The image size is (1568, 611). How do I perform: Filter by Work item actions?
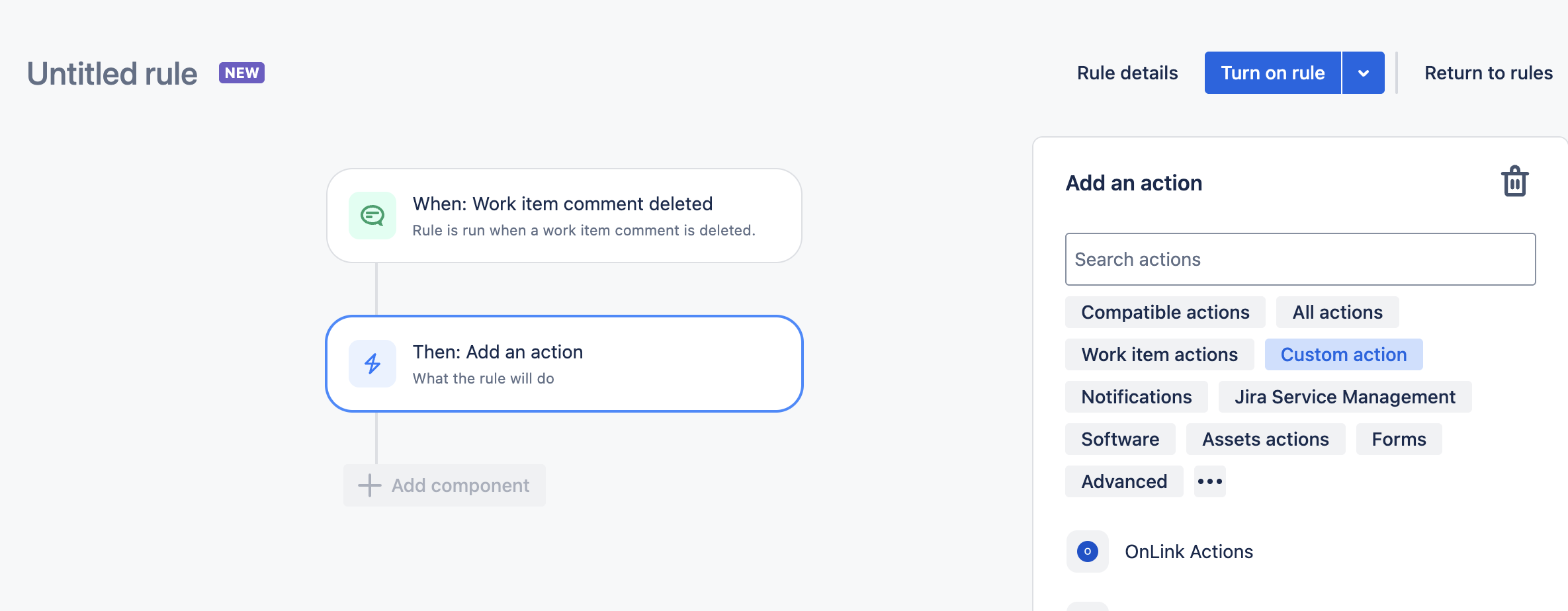pyautogui.click(x=1160, y=354)
